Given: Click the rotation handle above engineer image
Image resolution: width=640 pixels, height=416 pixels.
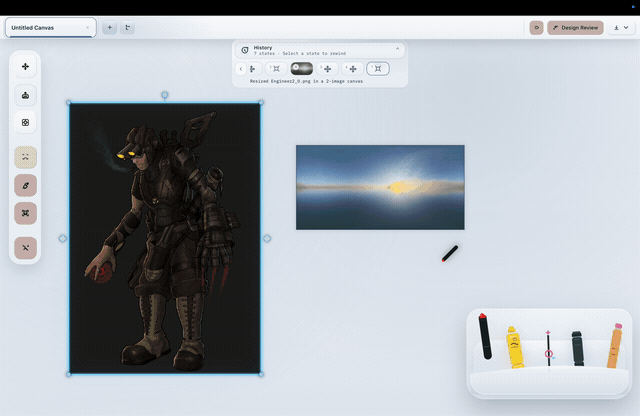Looking at the screenshot, I should point(164,95).
